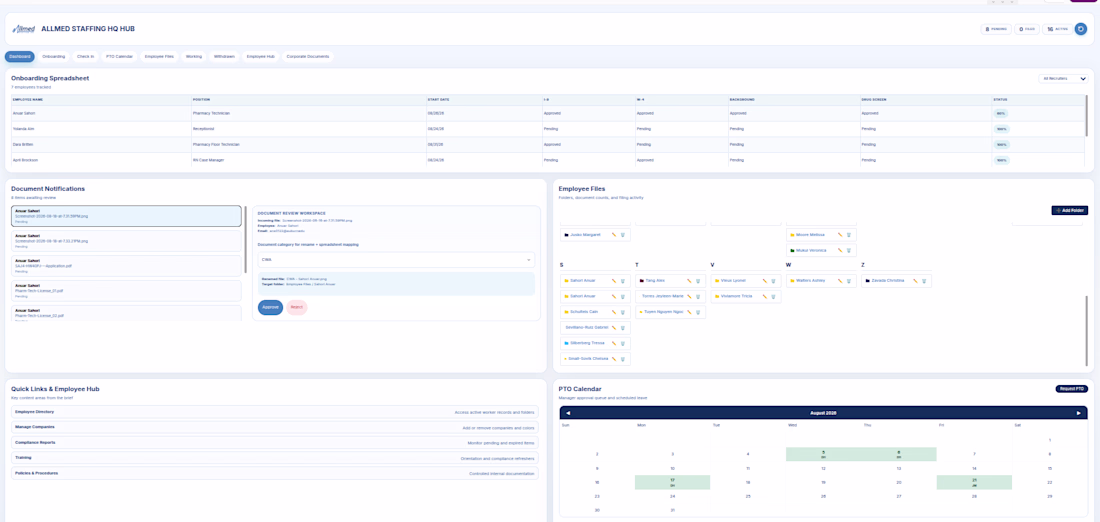Open the PTO Calendar tab

(119, 56)
